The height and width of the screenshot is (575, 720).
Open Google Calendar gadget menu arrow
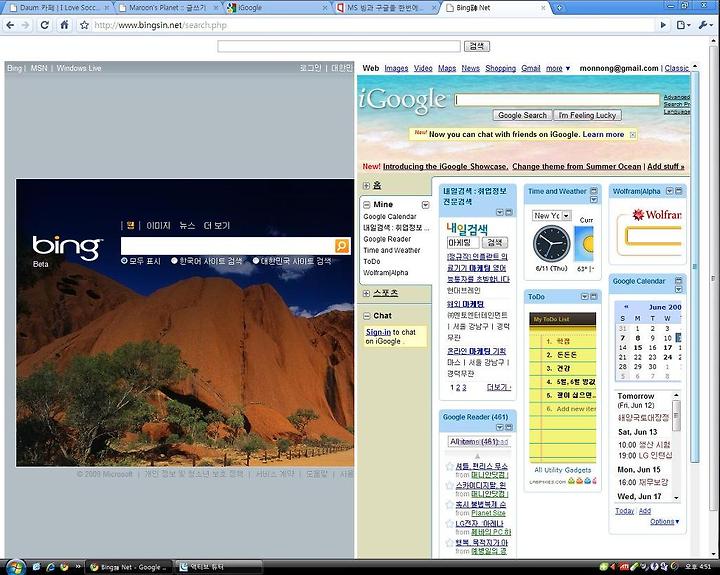coord(679,289)
